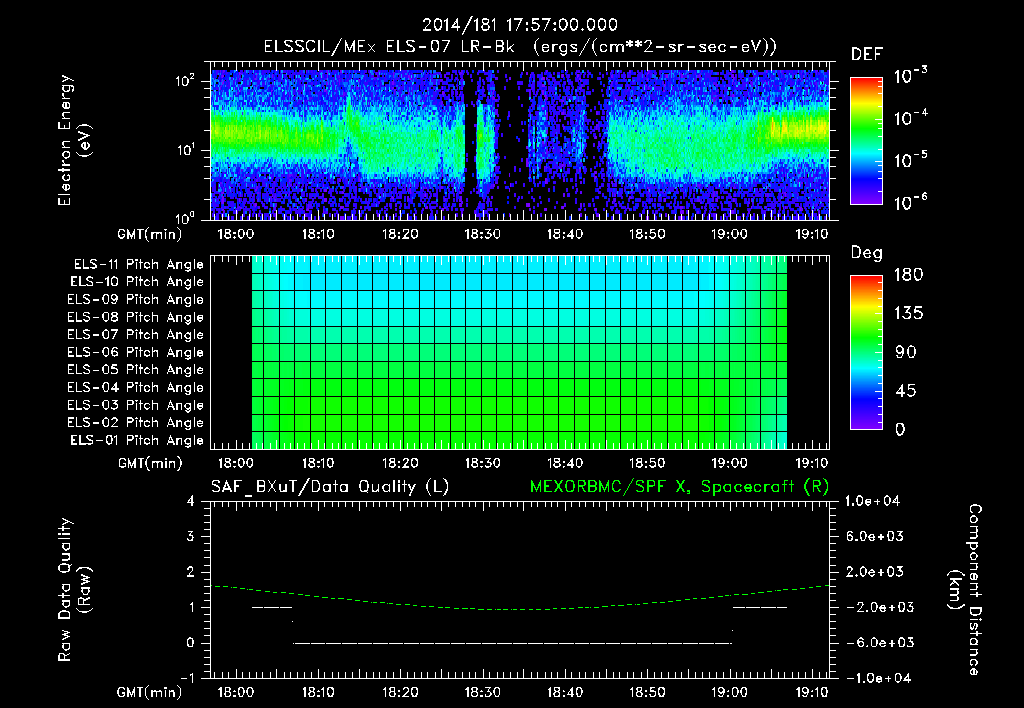Click the DEF color bar in top panel
Image resolution: width=1024 pixels, height=708 pixels.
[x=866, y=140]
